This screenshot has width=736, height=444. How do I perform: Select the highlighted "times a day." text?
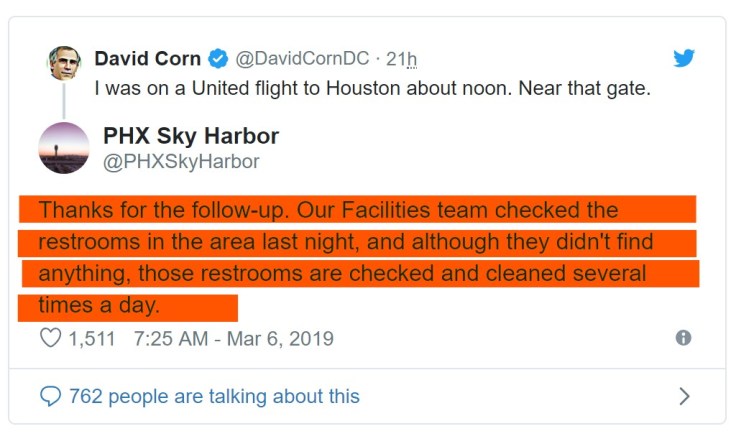pyautogui.click(x=98, y=305)
